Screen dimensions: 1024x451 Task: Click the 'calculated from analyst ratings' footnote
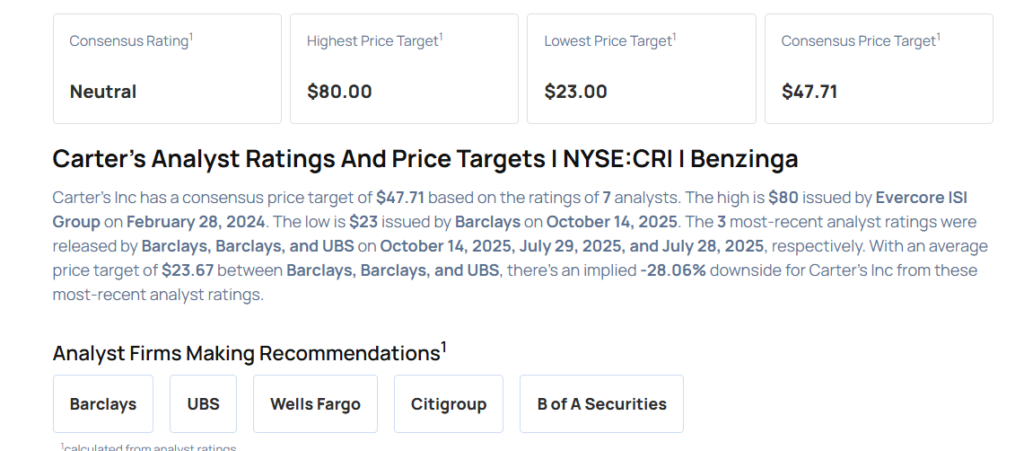pos(149,448)
